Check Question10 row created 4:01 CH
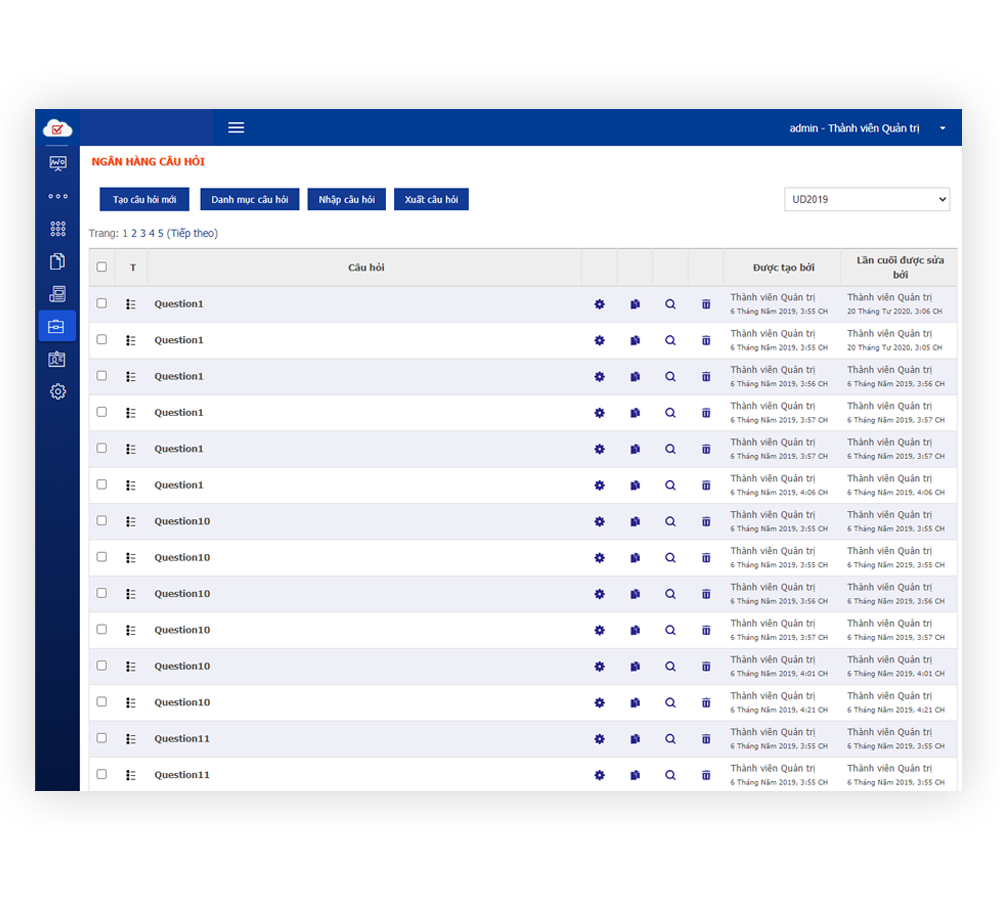1000x900 pixels. 101,665
